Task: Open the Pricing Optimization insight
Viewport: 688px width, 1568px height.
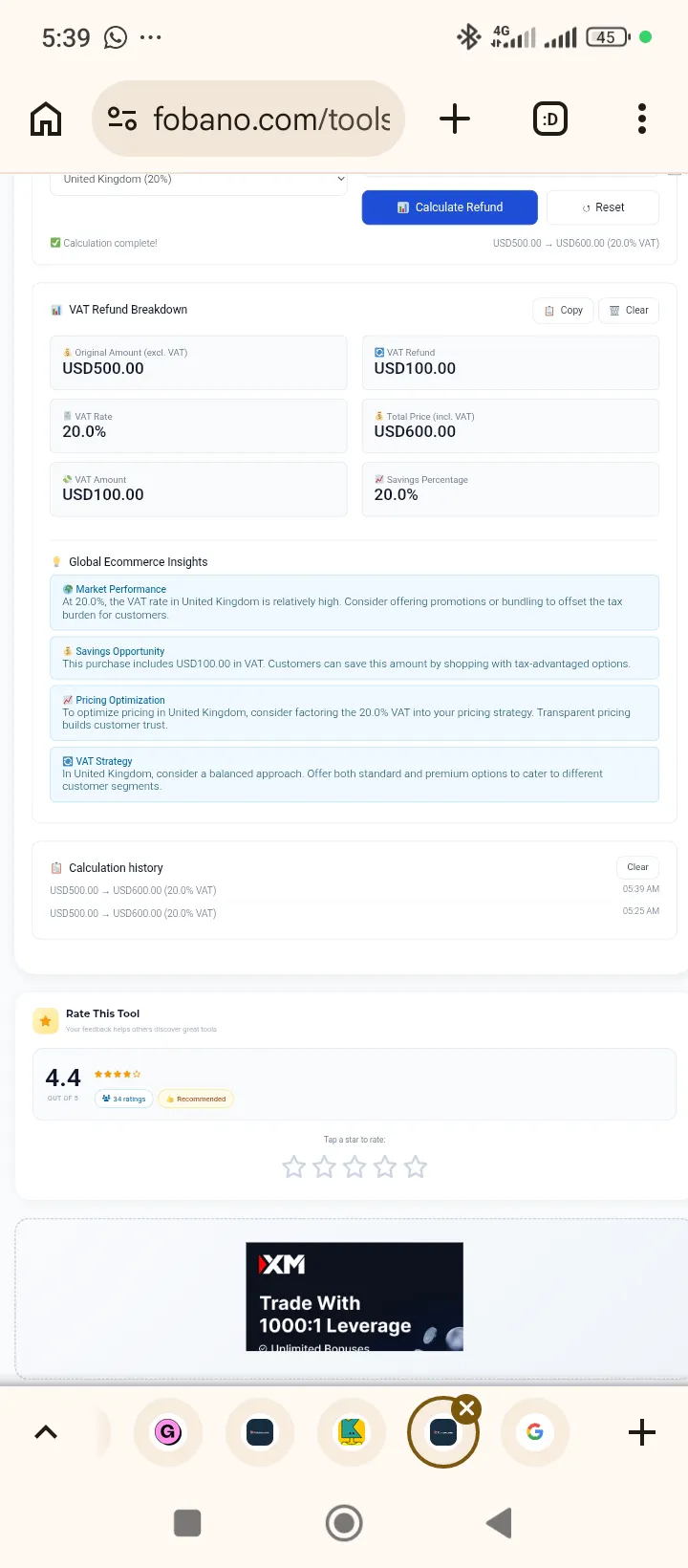Action: (355, 712)
